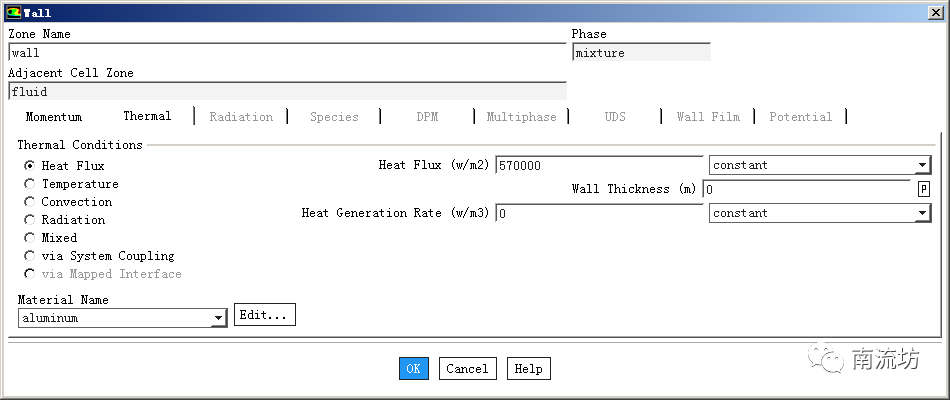Click the Wall dialog title bar icon

(x=13, y=13)
